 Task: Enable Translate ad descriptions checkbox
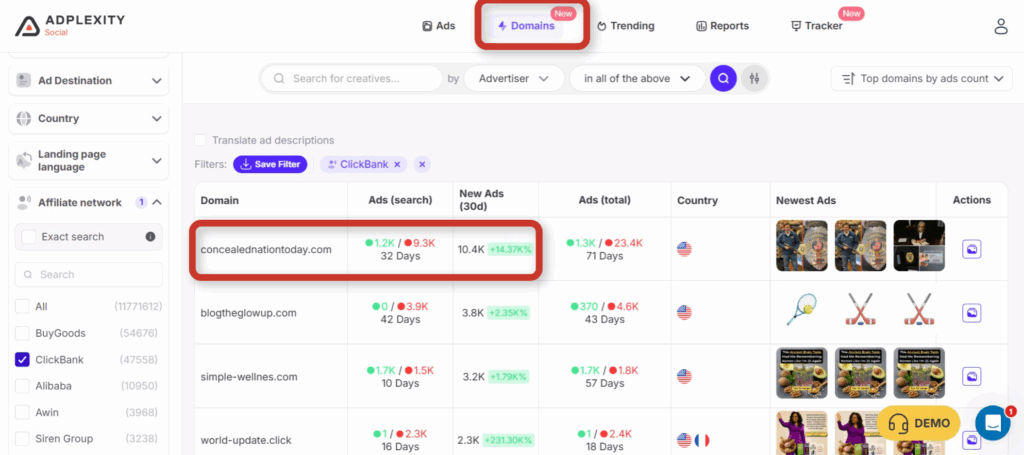(201, 141)
